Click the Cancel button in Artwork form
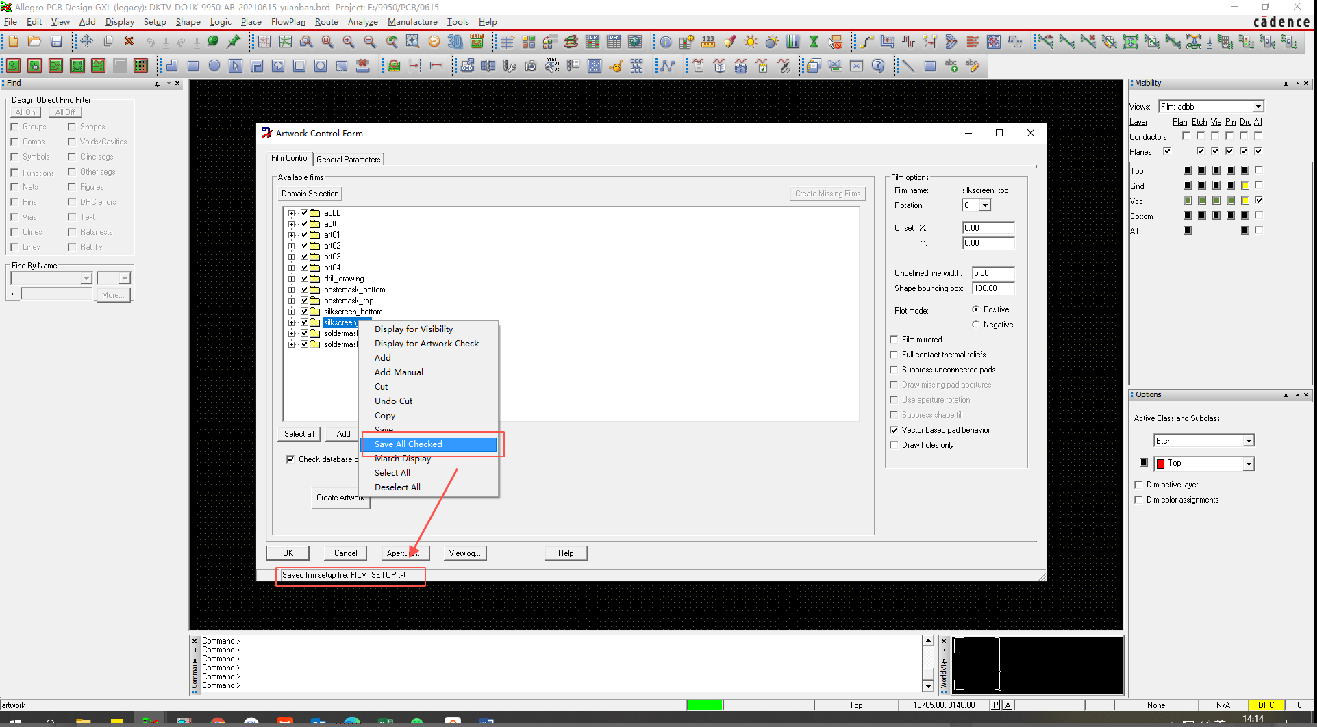Viewport: 1317px width, 727px height. (x=345, y=553)
